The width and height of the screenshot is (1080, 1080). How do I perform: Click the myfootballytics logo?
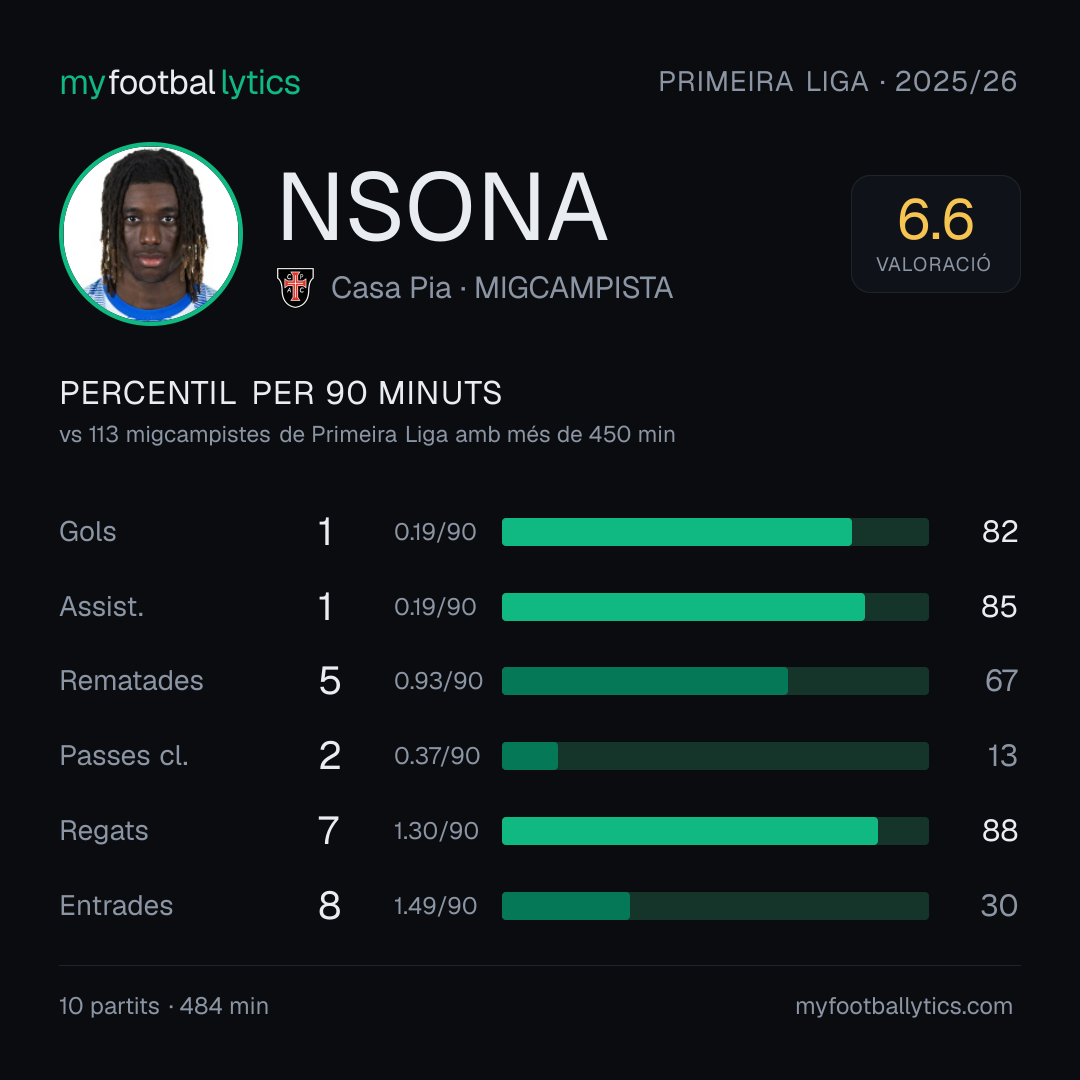[x=180, y=83]
